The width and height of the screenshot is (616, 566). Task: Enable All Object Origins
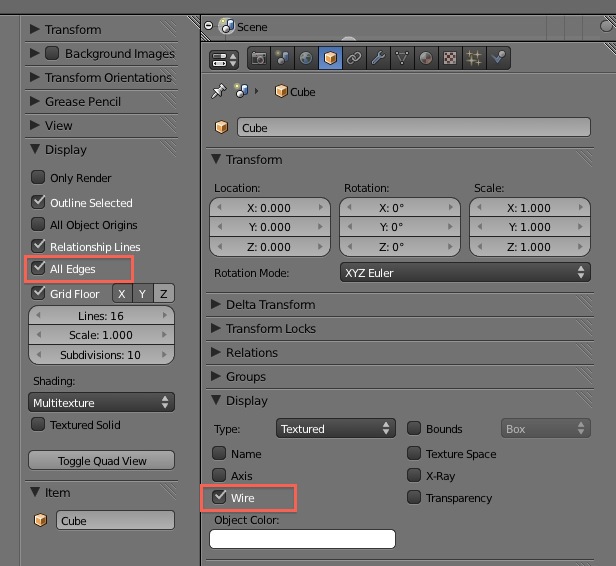(38, 224)
